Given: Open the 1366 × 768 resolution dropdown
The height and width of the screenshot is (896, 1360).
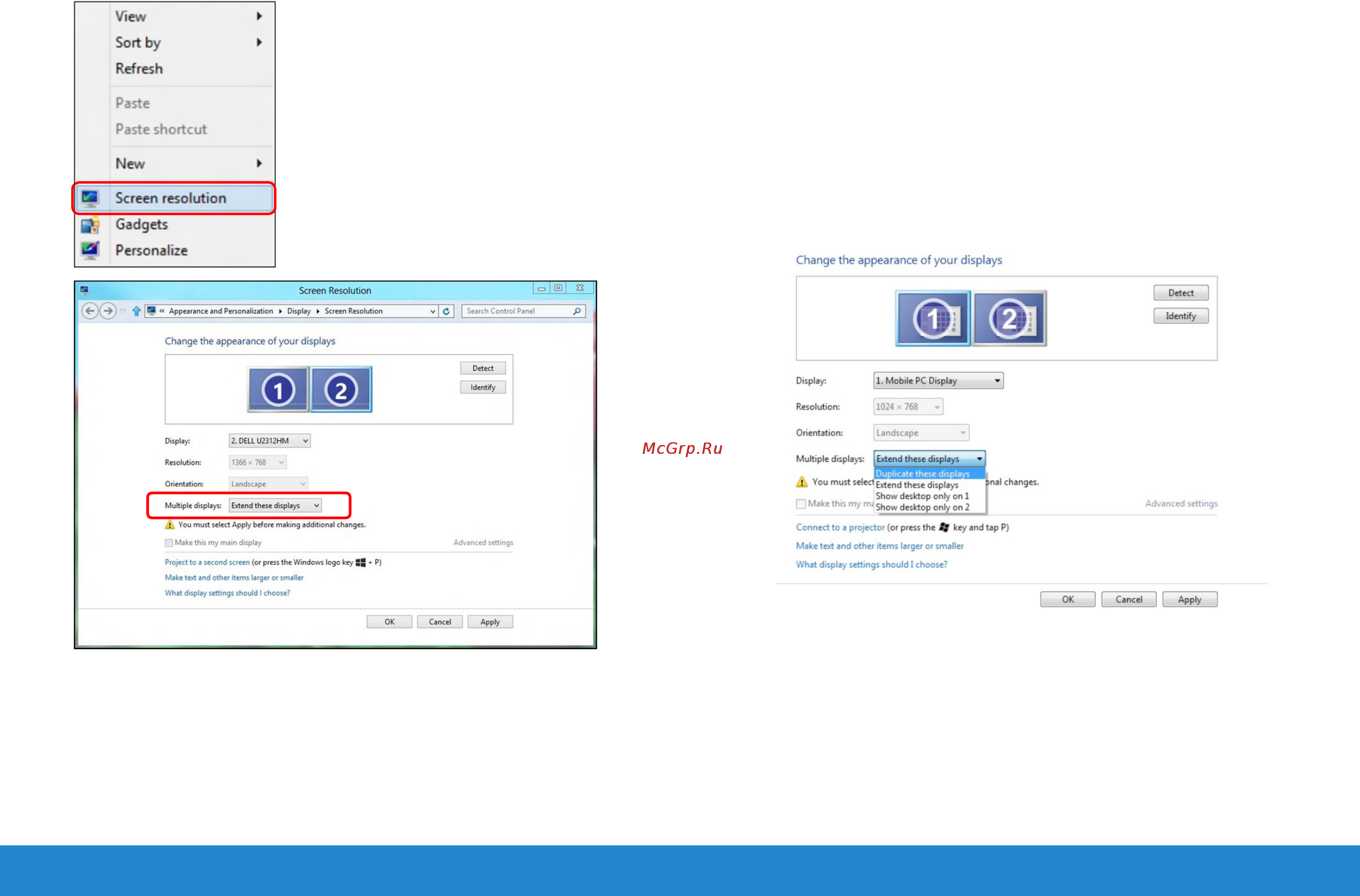Looking at the screenshot, I should coord(258,462).
